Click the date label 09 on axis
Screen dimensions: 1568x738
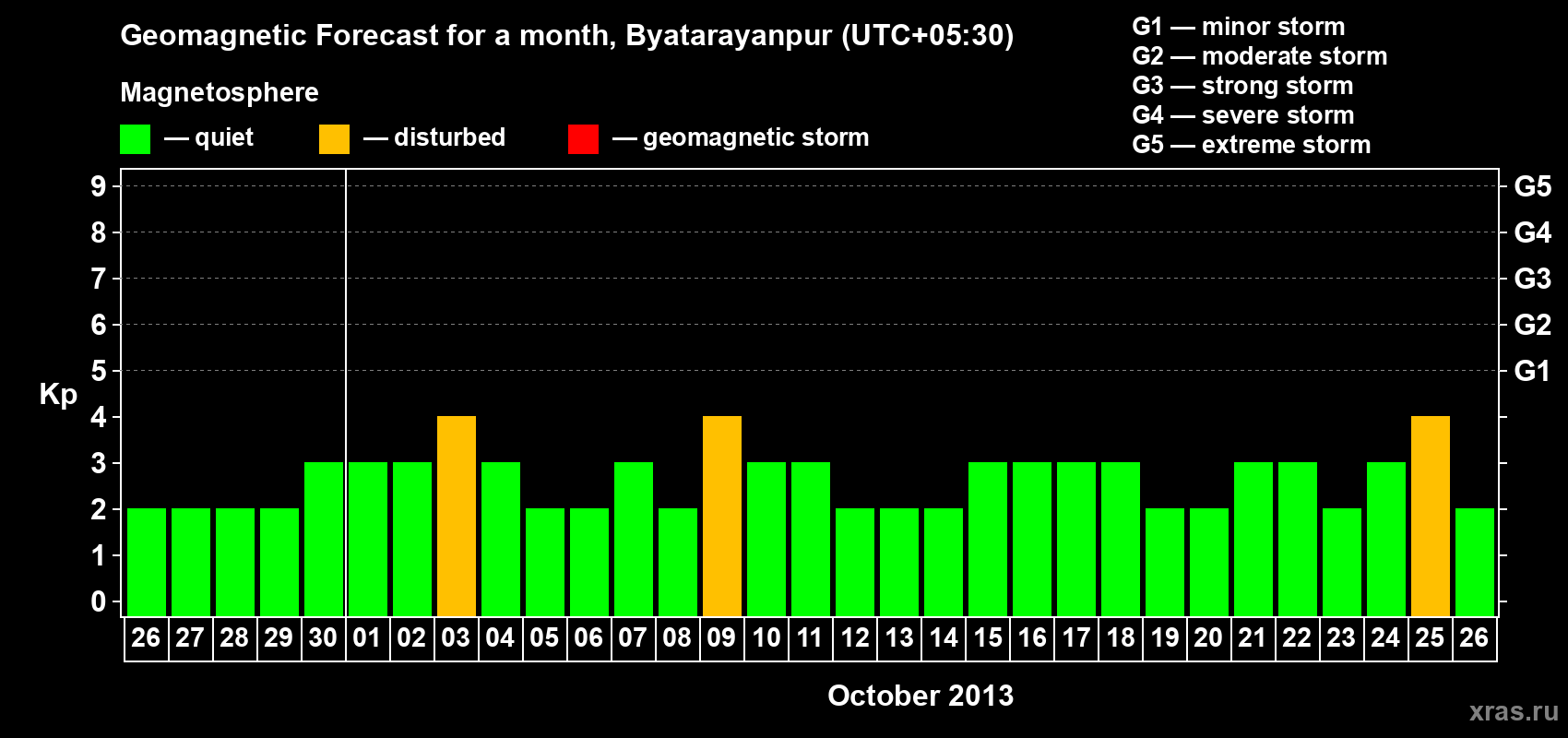(721, 638)
